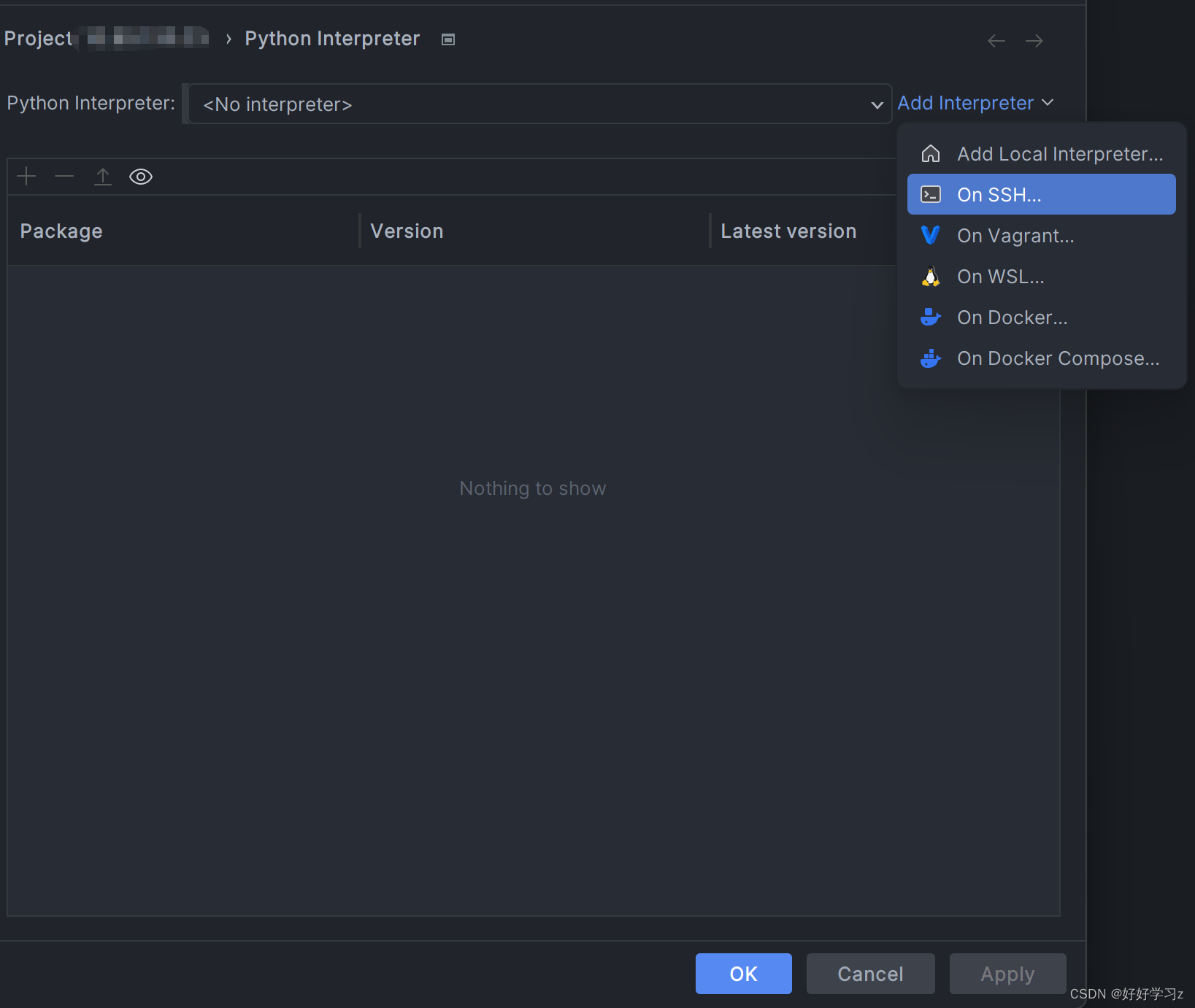Navigate back using the left arrow icon
Image resolution: width=1195 pixels, height=1008 pixels.
[x=996, y=40]
